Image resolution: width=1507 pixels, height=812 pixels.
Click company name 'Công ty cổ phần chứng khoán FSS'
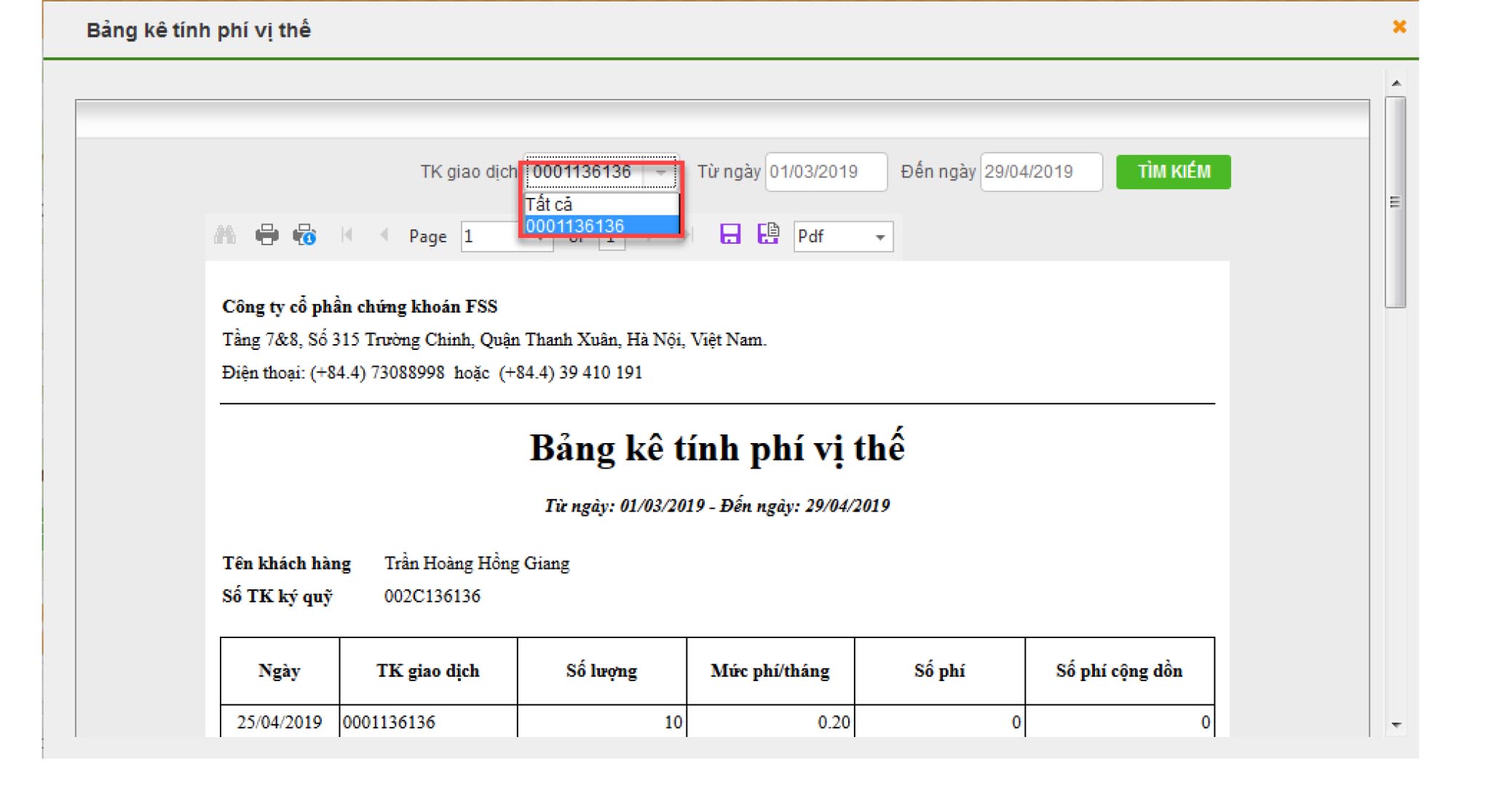pyautogui.click(x=360, y=306)
